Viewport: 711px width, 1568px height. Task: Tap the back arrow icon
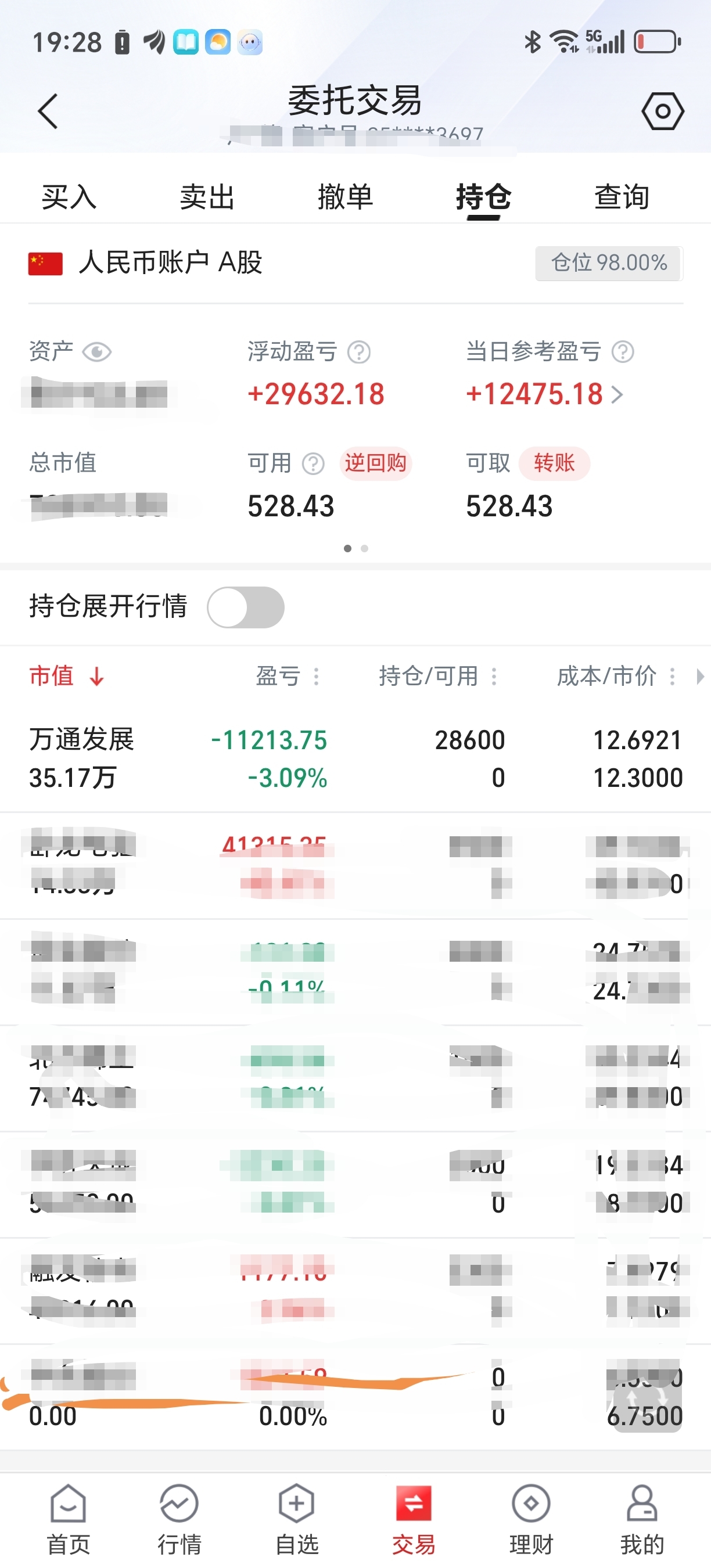[48, 112]
